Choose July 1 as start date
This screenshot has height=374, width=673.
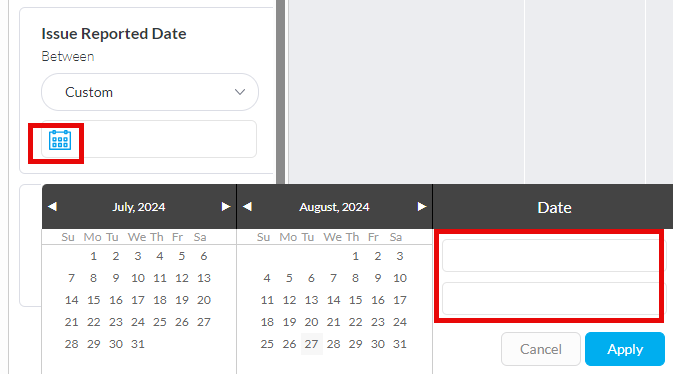(x=94, y=256)
